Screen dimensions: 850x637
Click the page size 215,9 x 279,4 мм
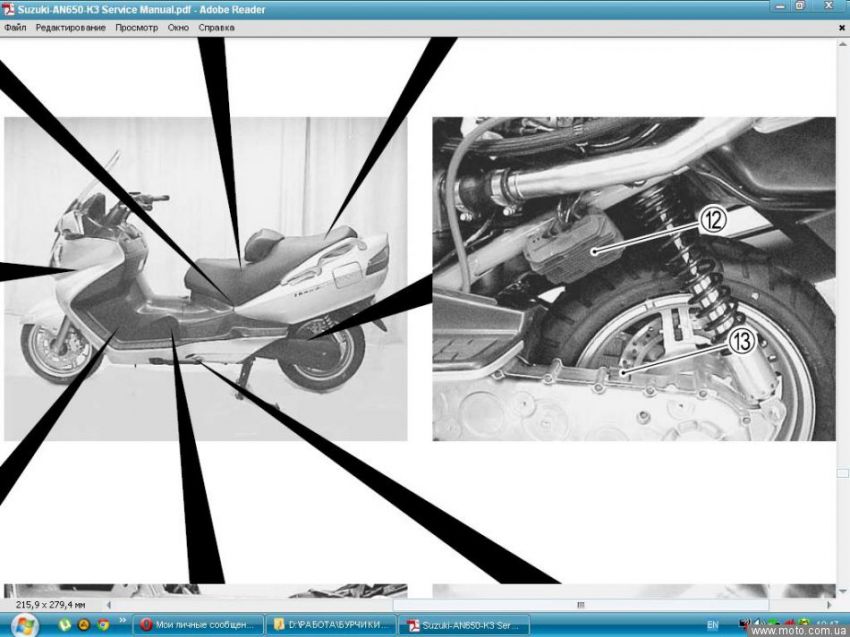[x=50, y=604]
